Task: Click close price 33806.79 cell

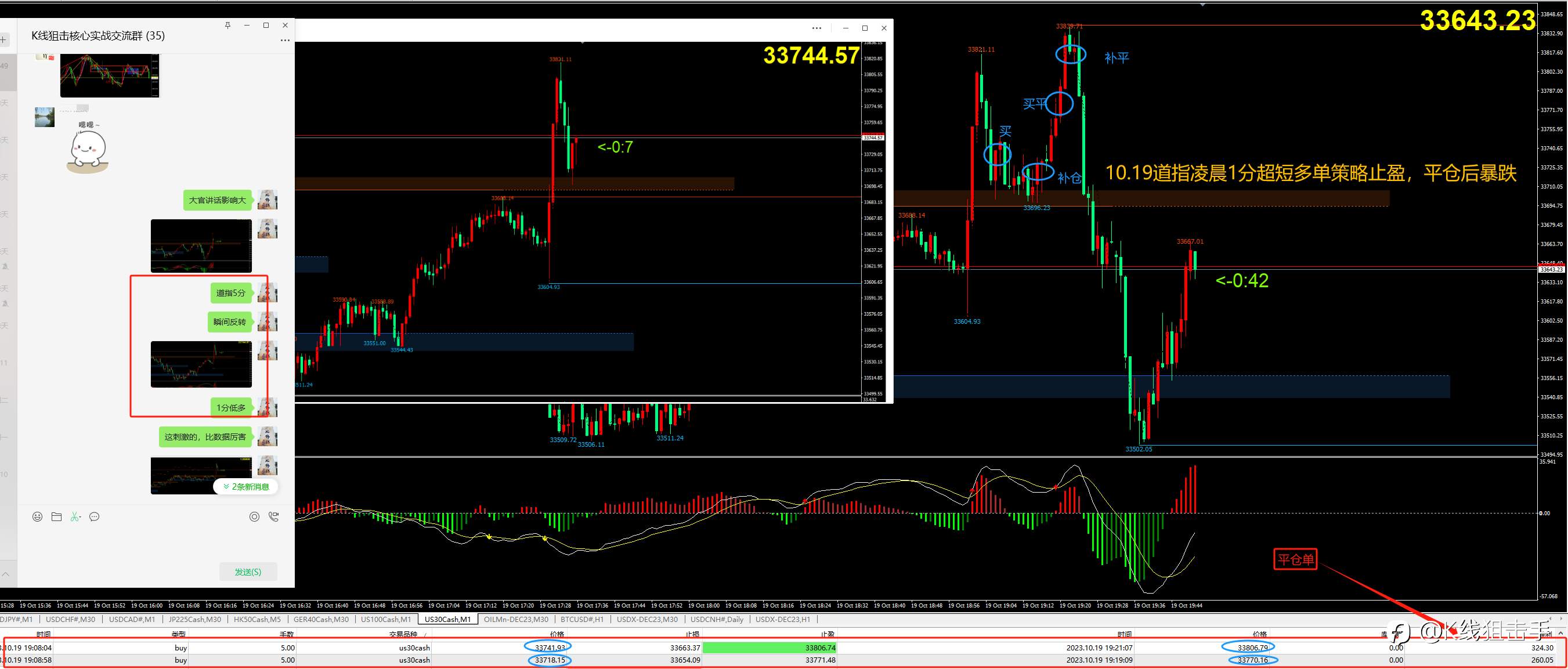Action: pyautogui.click(x=1252, y=648)
